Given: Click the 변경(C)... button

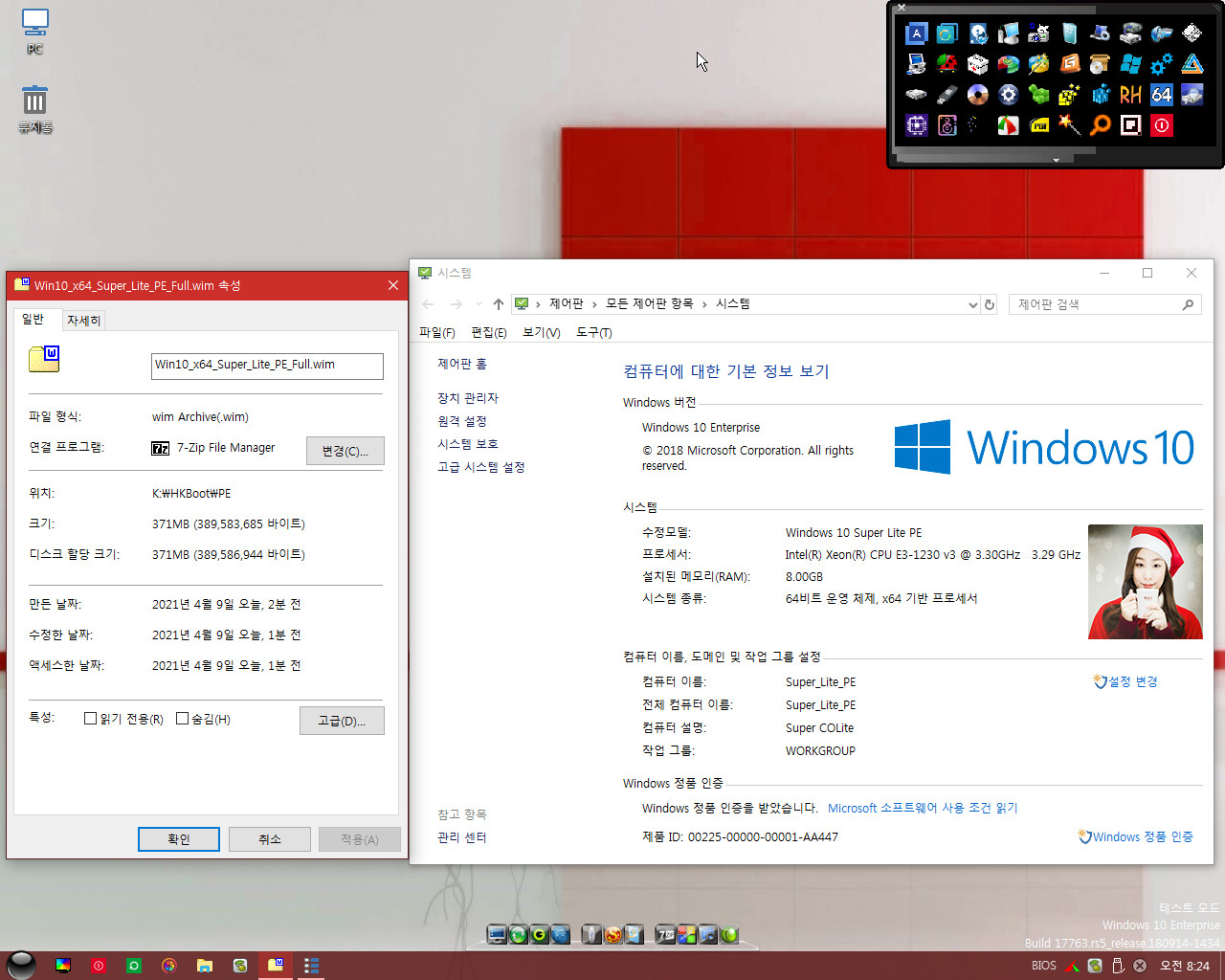Looking at the screenshot, I should [x=345, y=451].
